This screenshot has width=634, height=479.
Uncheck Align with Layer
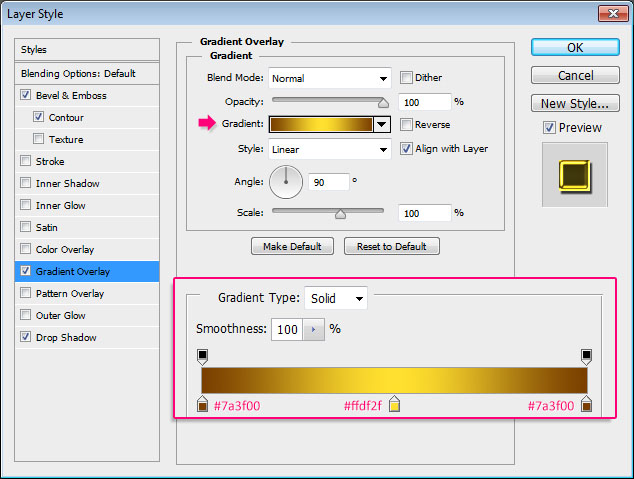pyautogui.click(x=406, y=148)
